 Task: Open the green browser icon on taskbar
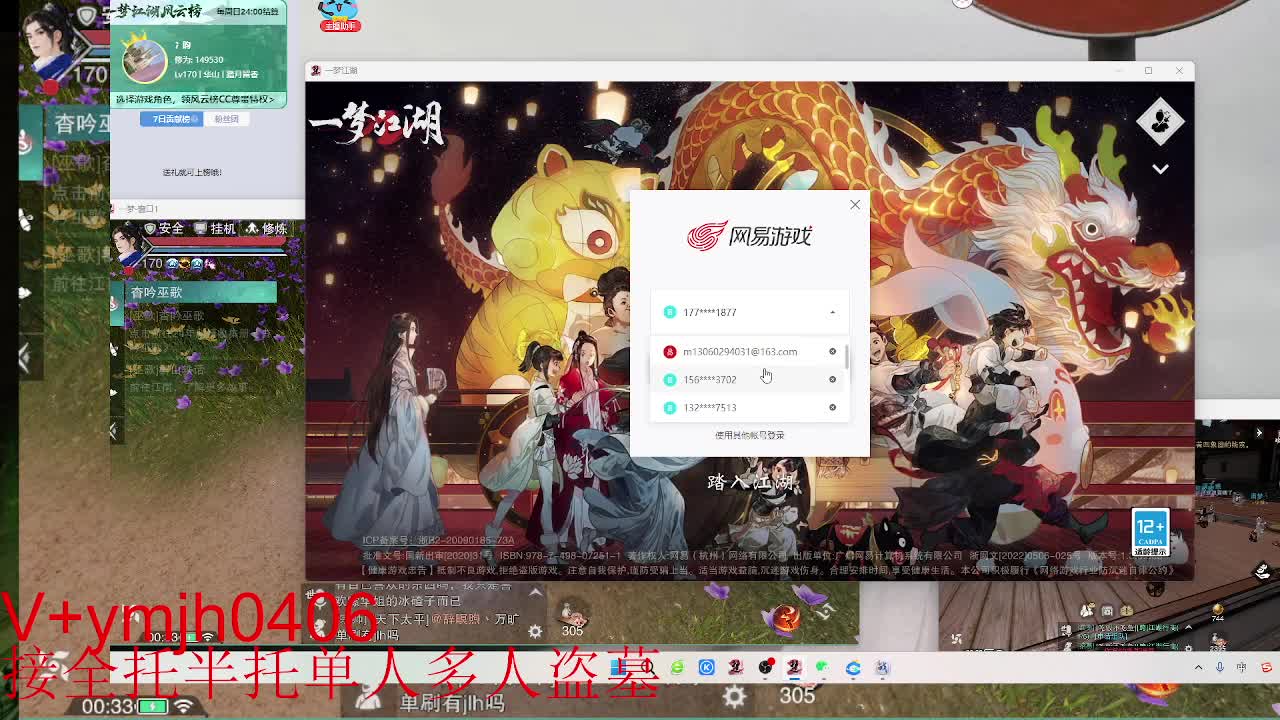[678, 667]
